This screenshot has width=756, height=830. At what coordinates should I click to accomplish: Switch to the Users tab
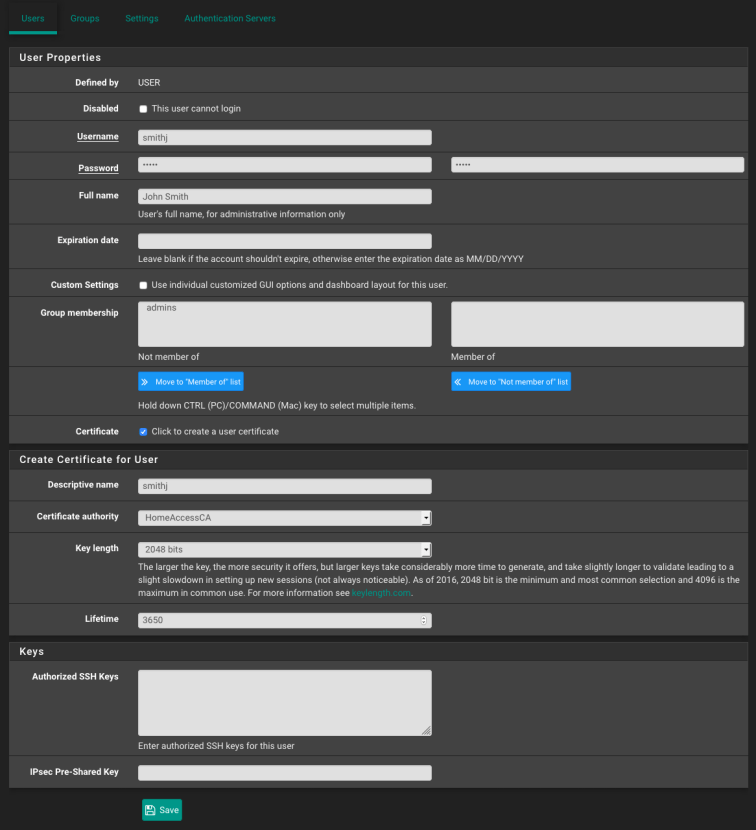coord(33,18)
